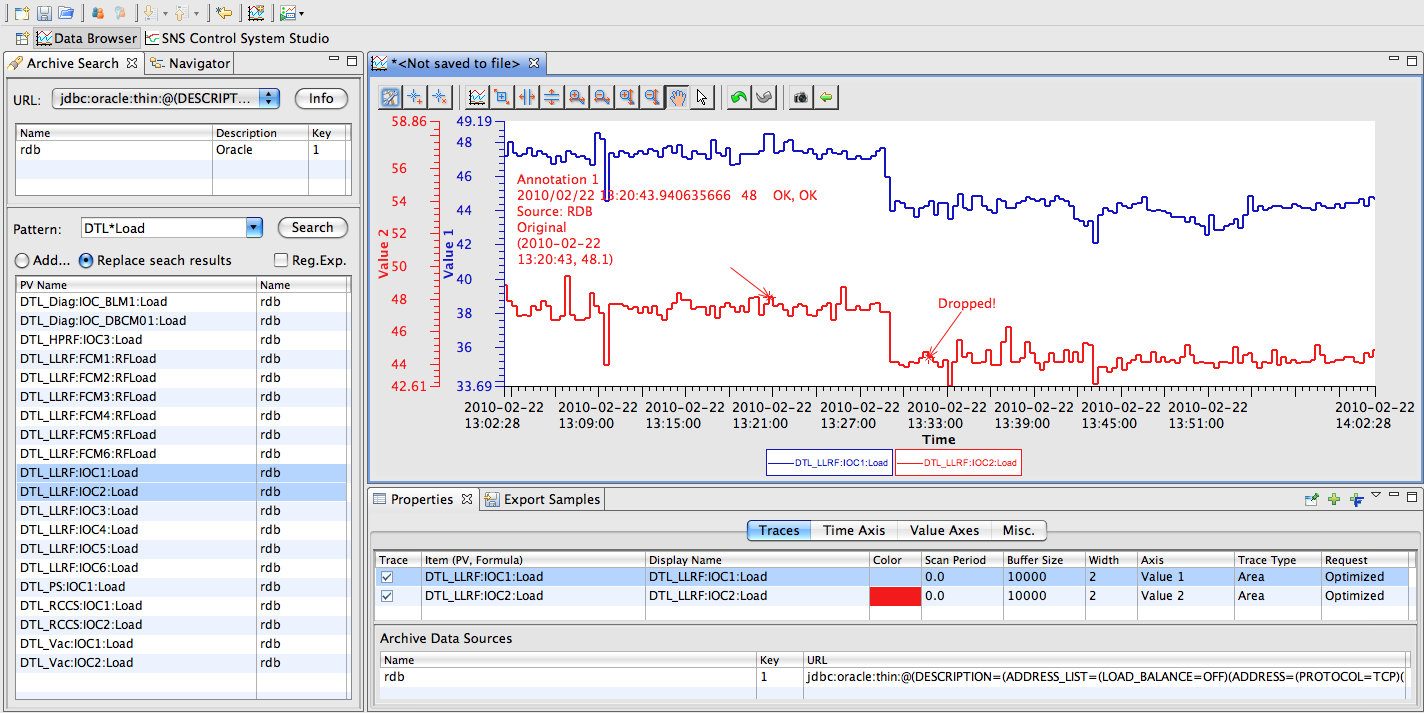Click the floppy disk save icon
1424x713 pixels.
(44, 13)
